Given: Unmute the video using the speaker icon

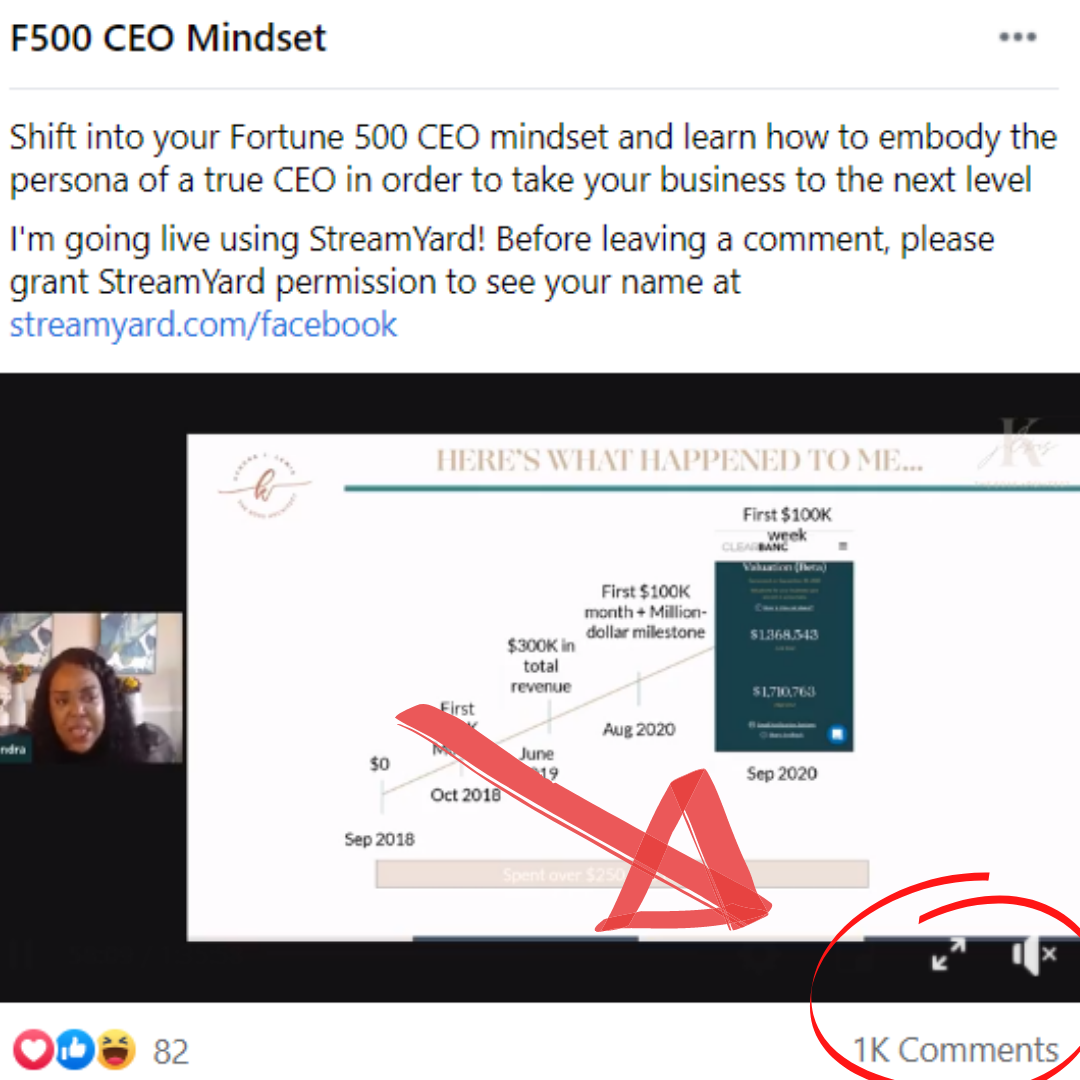Looking at the screenshot, I should point(1033,955).
